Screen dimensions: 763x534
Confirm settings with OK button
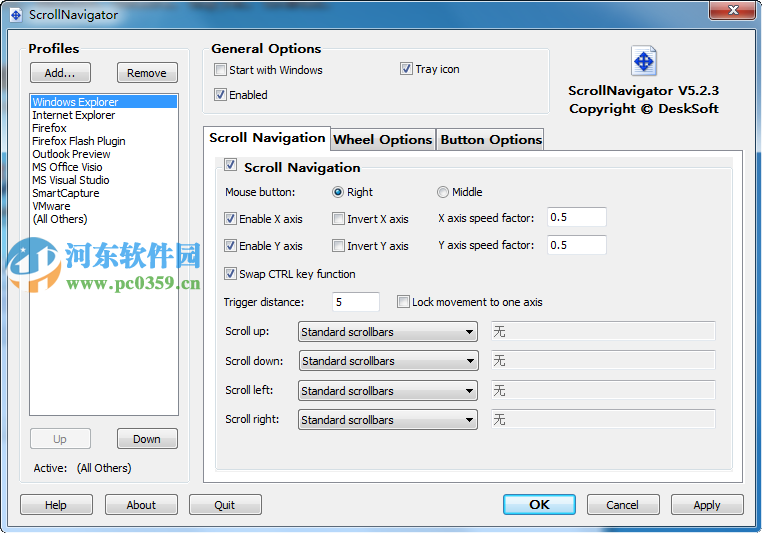click(539, 505)
